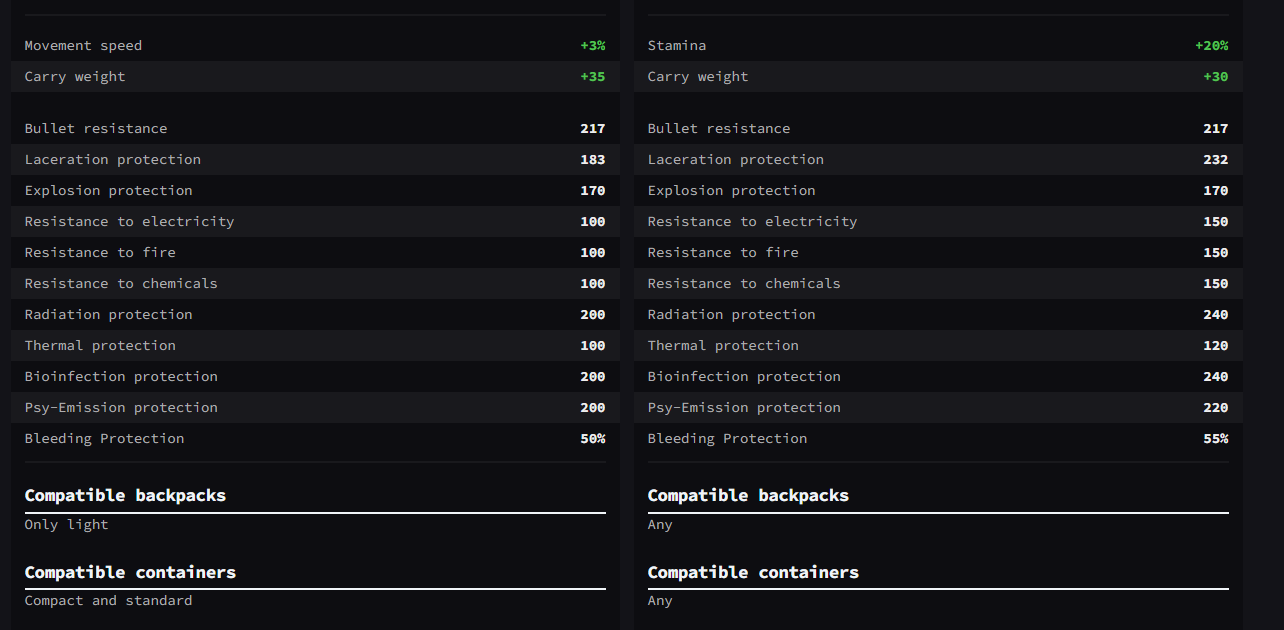The height and width of the screenshot is (630, 1284).
Task: Click the 120 thermal protection value
Action: [1216, 346]
